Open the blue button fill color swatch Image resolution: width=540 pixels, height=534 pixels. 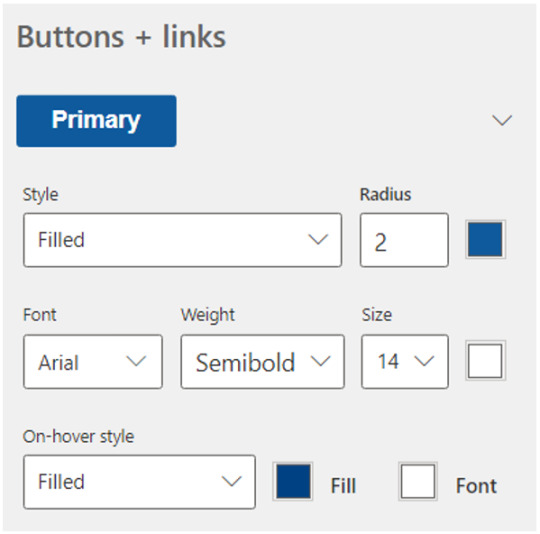click(485, 239)
